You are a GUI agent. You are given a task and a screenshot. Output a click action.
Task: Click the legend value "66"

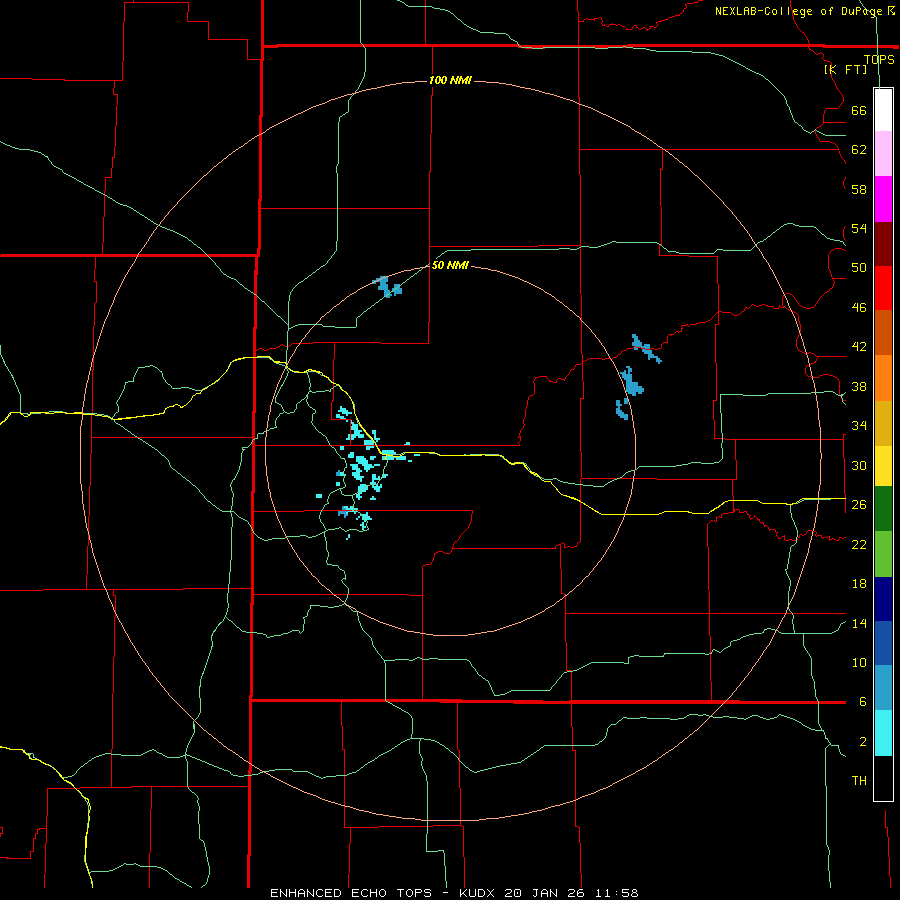click(859, 110)
